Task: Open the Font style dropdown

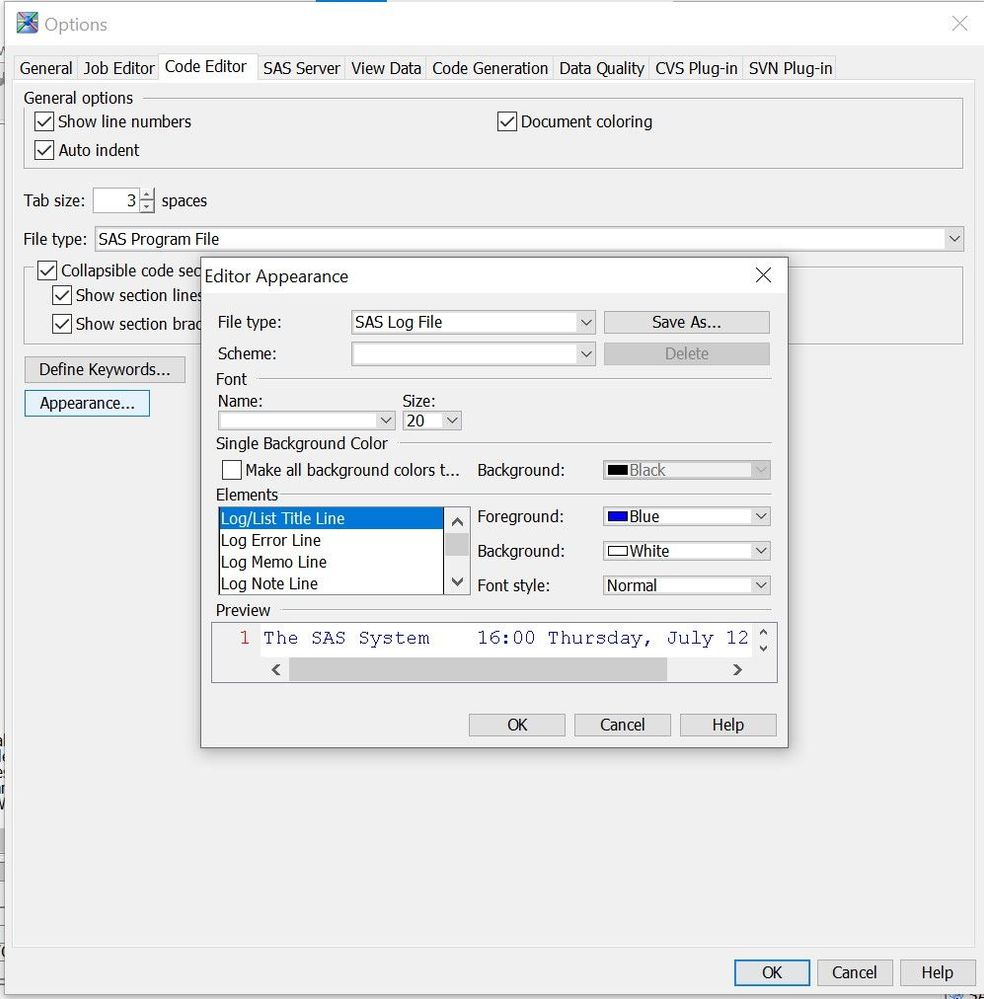Action: 761,585
